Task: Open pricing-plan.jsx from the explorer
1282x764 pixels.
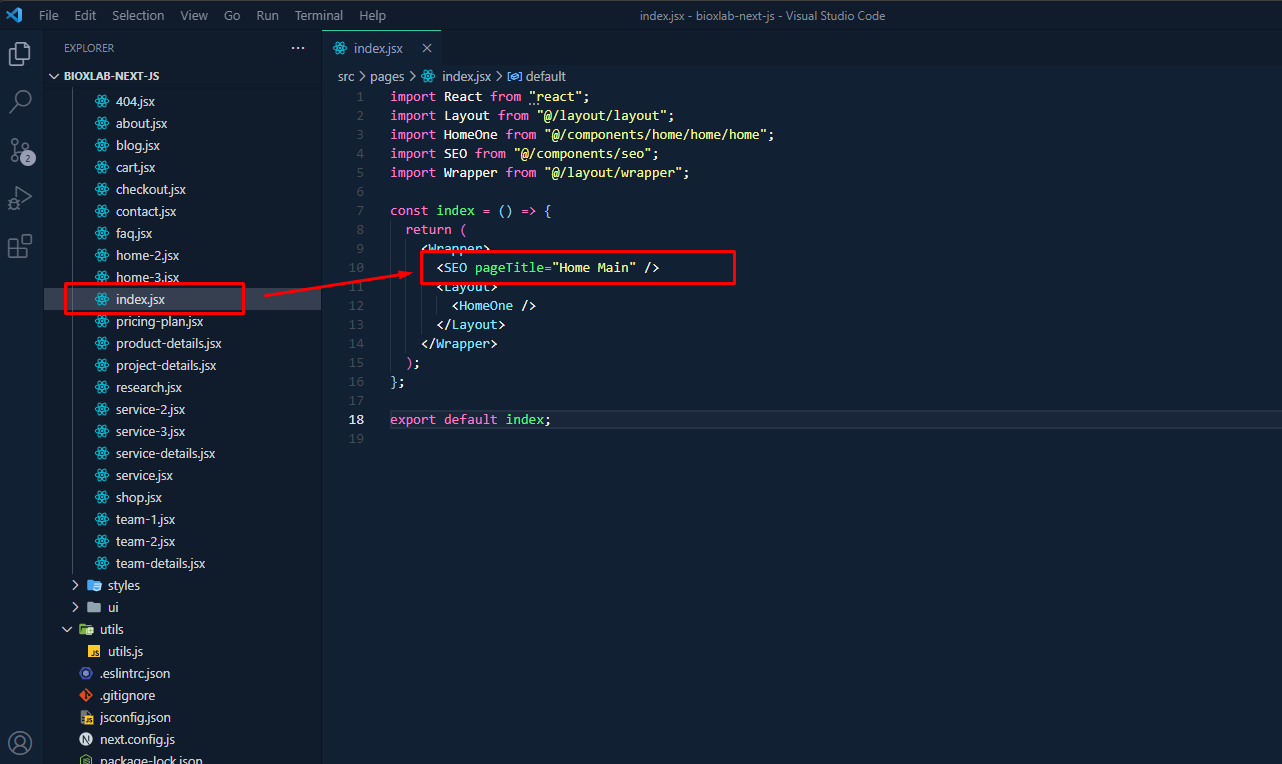Action: coord(159,321)
